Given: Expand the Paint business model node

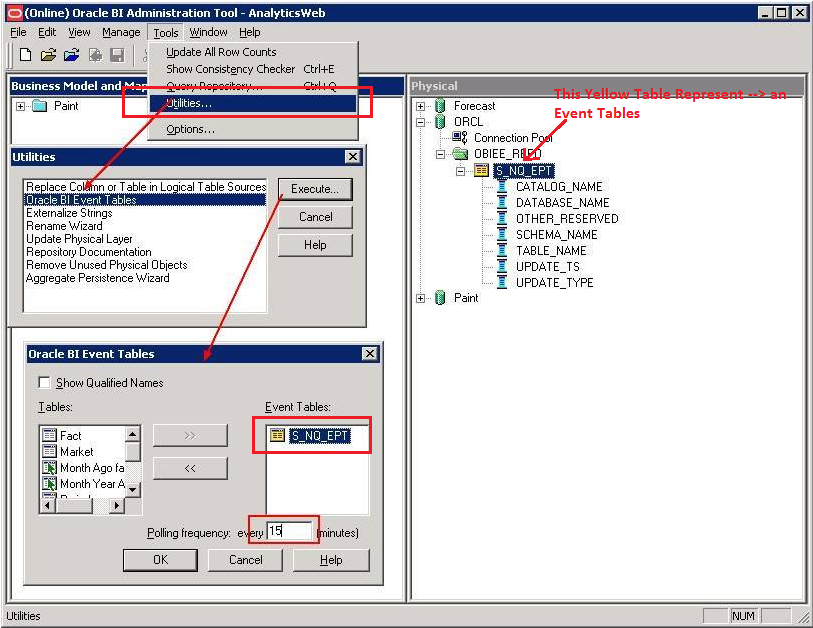Looking at the screenshot, I should click(x=20, y=106).
